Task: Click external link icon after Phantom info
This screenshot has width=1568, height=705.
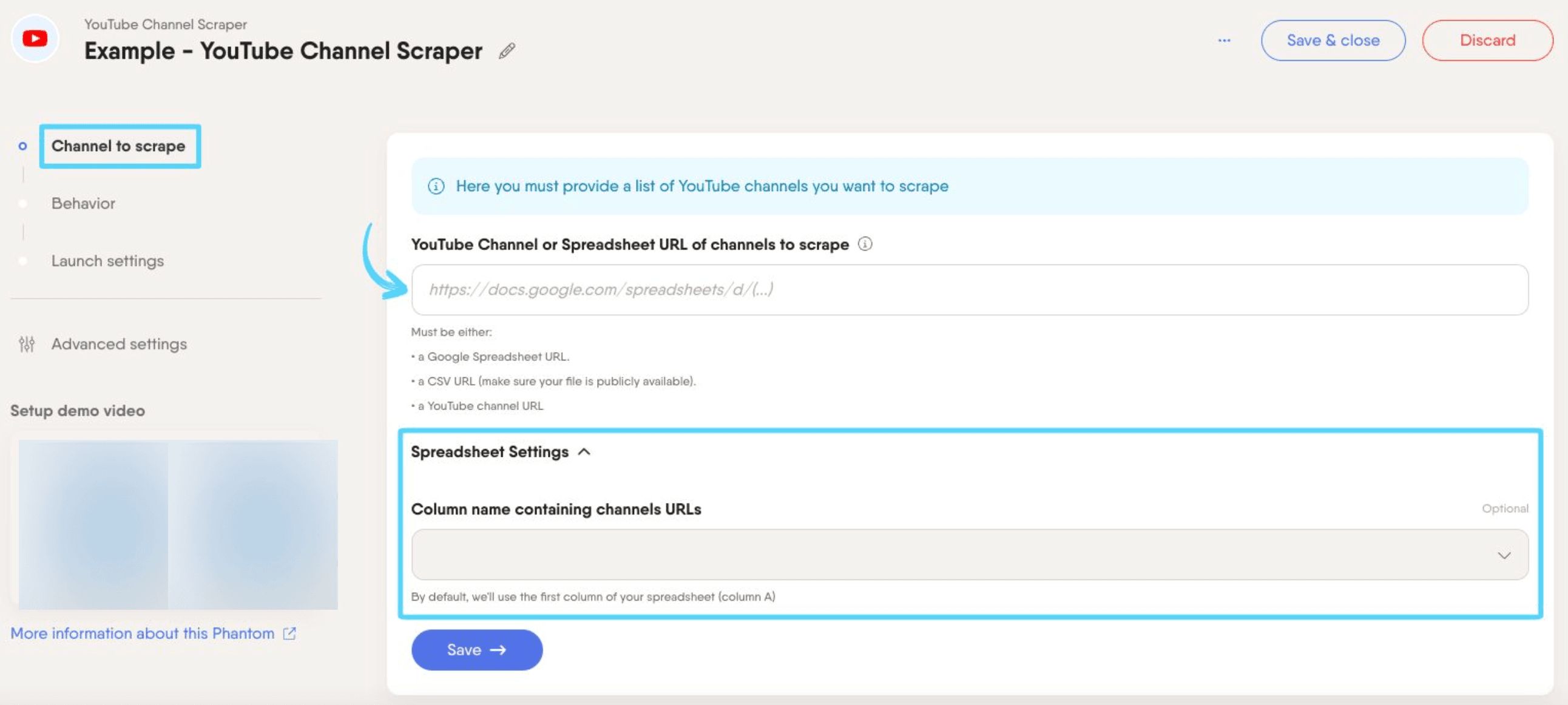Action: [289, 634]
